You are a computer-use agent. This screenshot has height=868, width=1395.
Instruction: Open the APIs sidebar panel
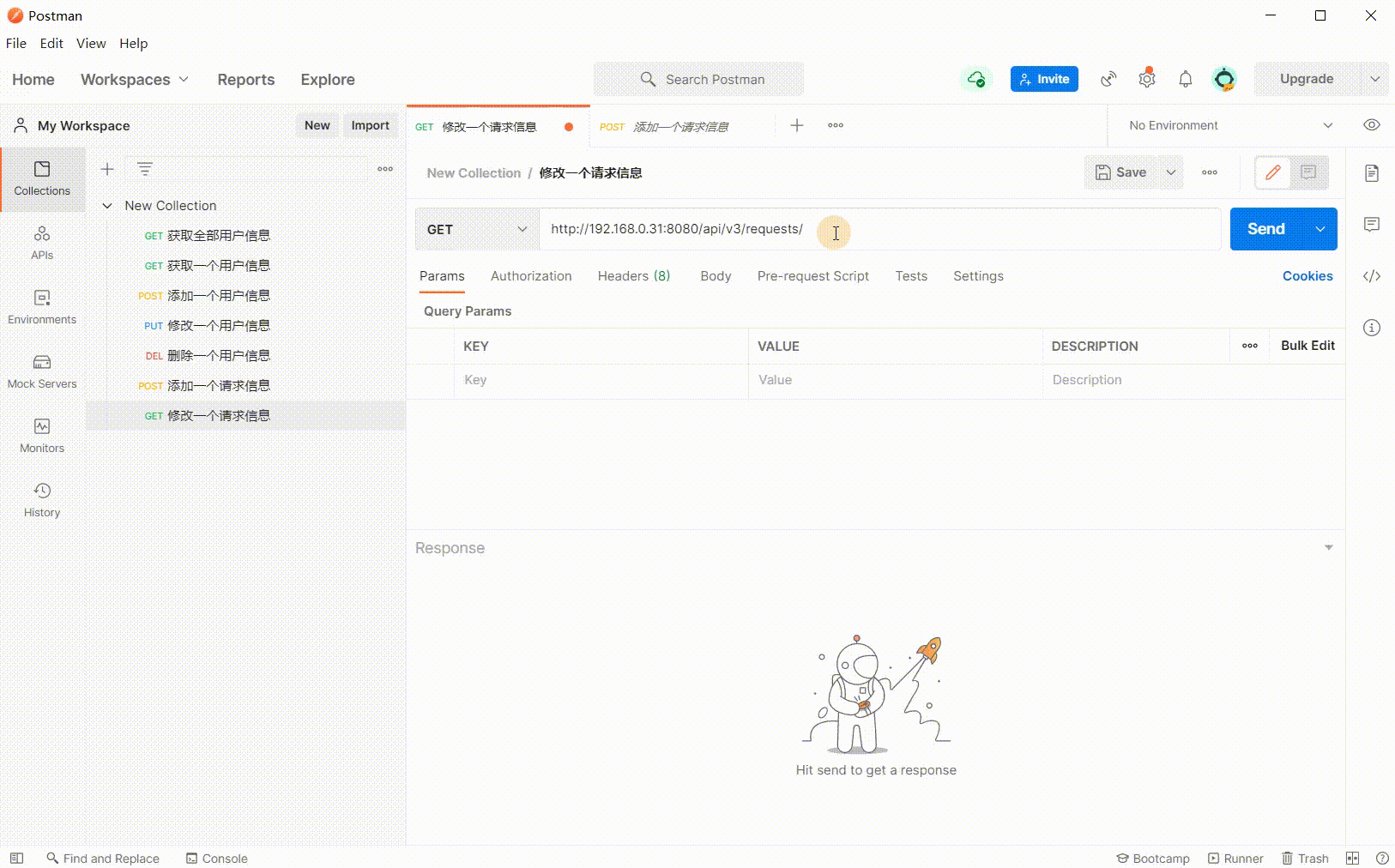42,243
